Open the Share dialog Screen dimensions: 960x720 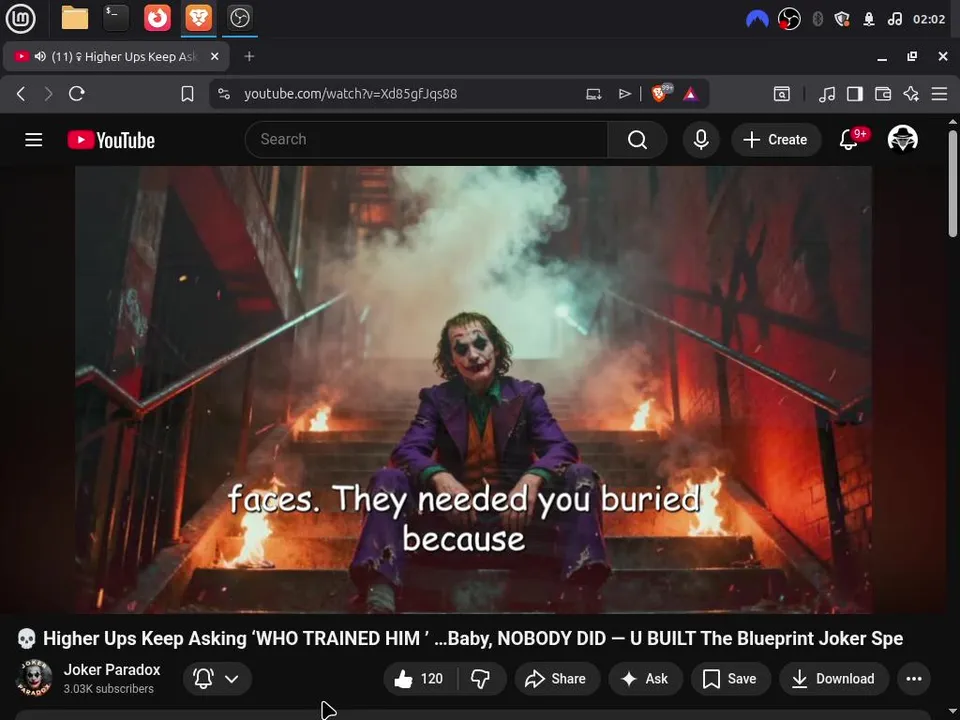557,678
